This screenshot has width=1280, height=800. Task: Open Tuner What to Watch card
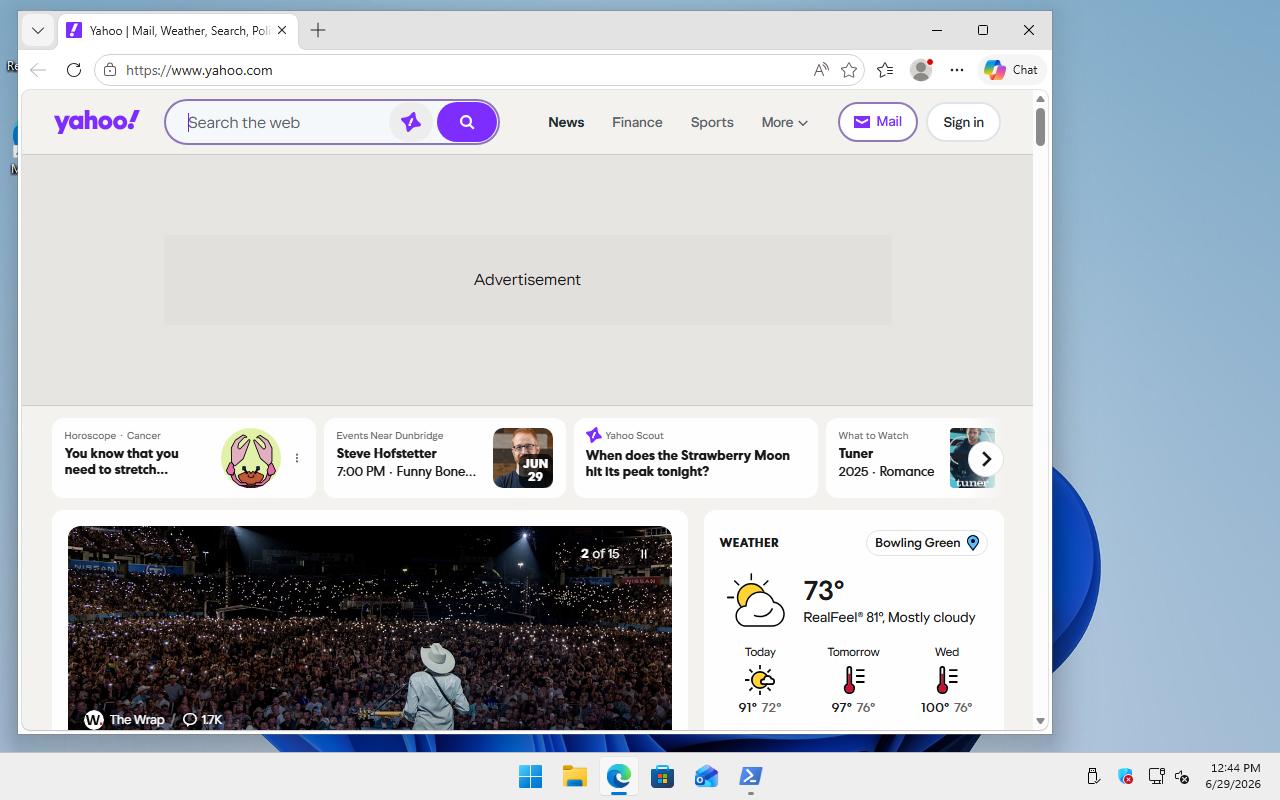[x=912, y=458]
